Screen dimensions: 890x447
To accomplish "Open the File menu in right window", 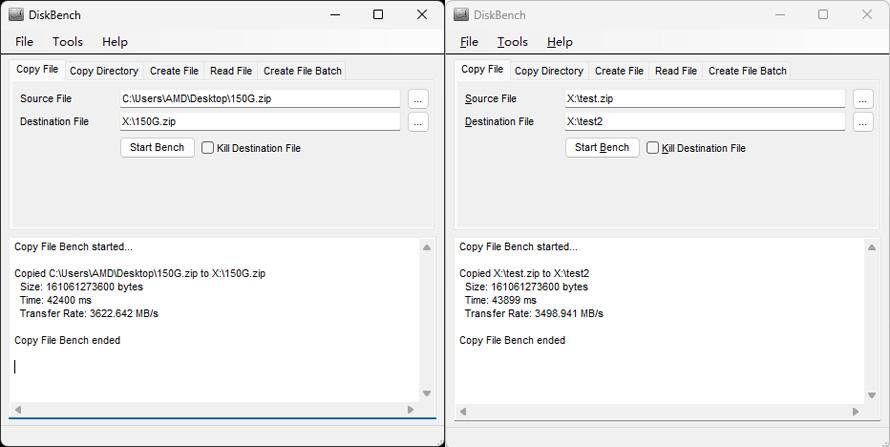I will pyautogui.click(x=469, y=42).
